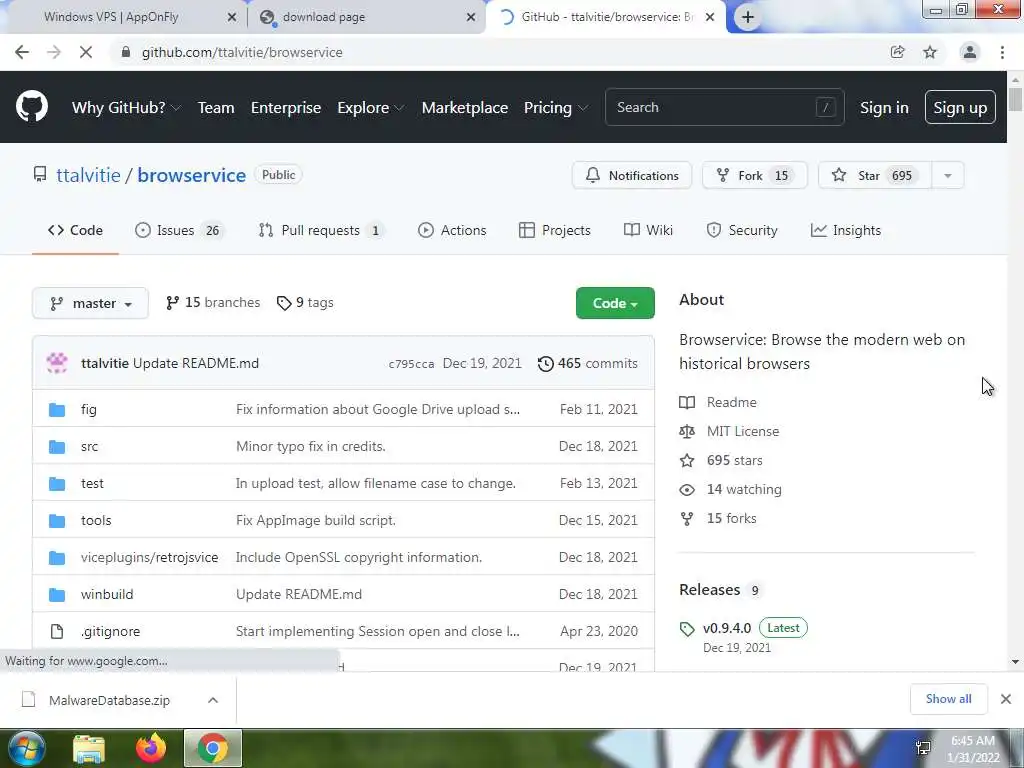
Task: Open a new tab with plus button
Action: click(748, 17)
